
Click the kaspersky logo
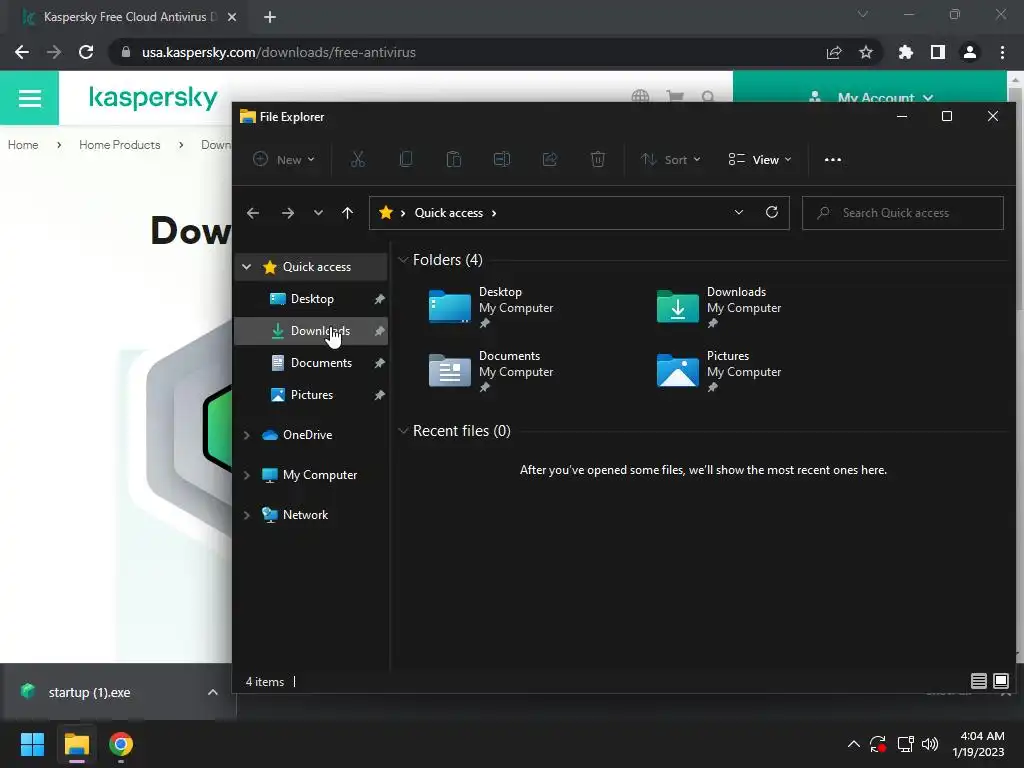153,97
